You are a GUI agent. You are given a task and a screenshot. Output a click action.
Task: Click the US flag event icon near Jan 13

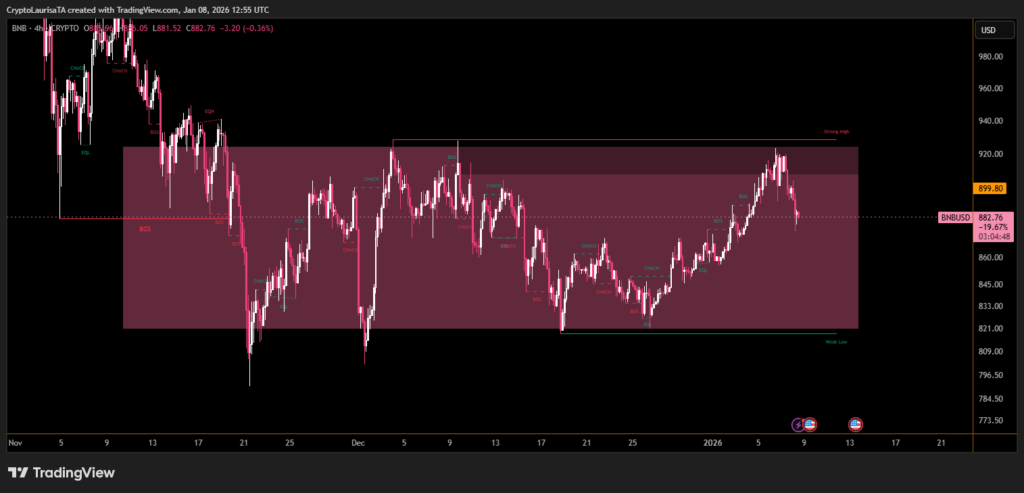[856, 424]
